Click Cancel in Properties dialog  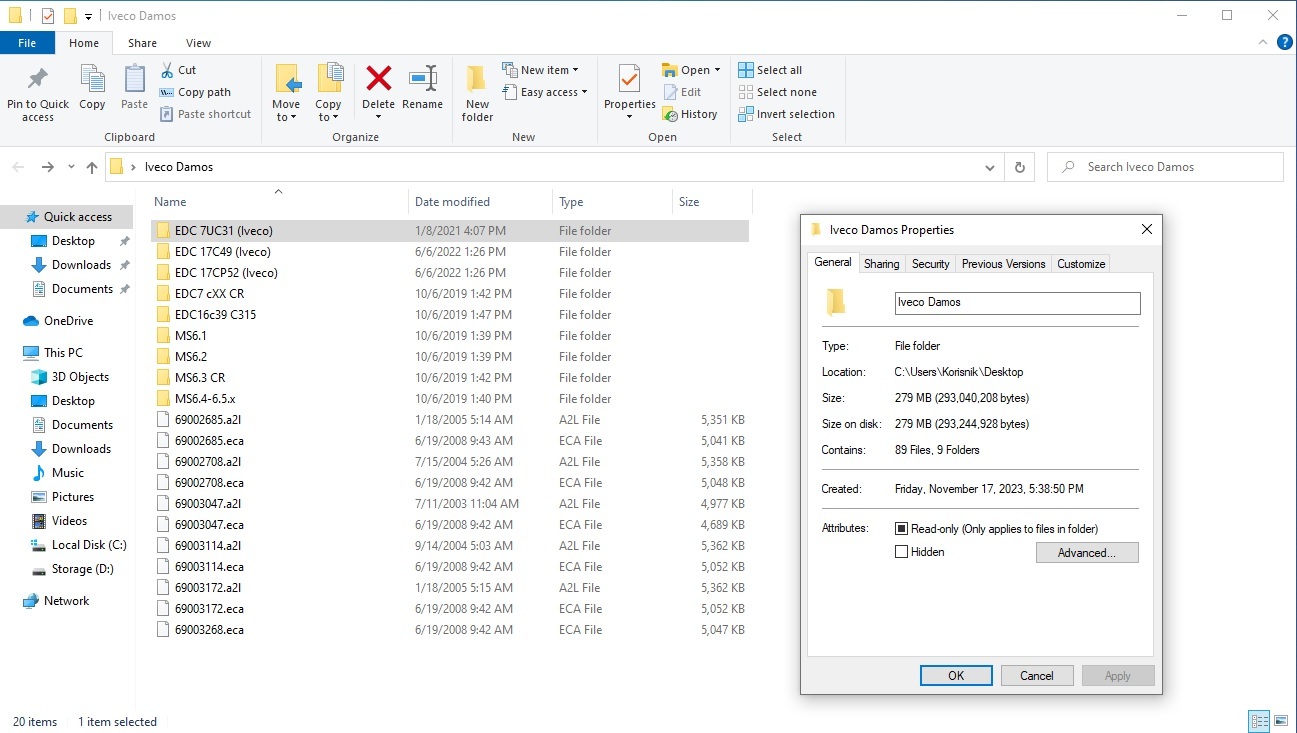click(1037, 676)
